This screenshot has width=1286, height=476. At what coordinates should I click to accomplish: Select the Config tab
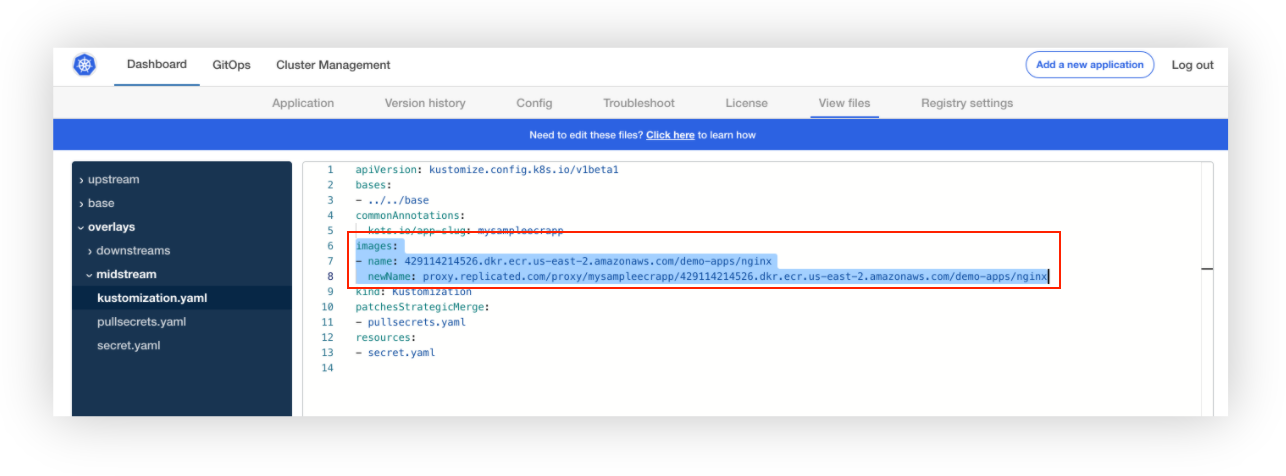534,103
